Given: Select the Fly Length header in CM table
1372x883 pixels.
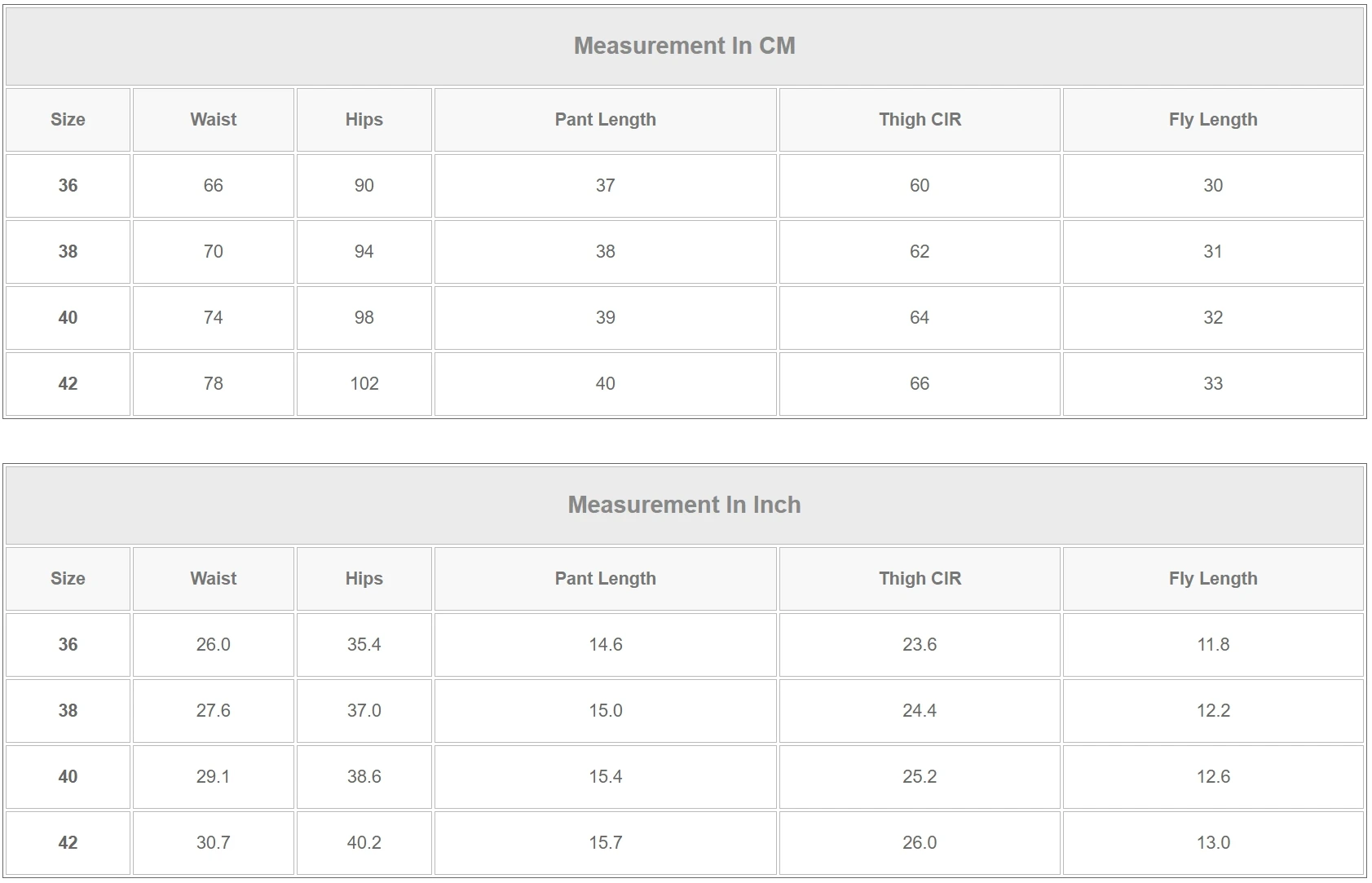Looking at the screenshot, I should click(1213, 120).
